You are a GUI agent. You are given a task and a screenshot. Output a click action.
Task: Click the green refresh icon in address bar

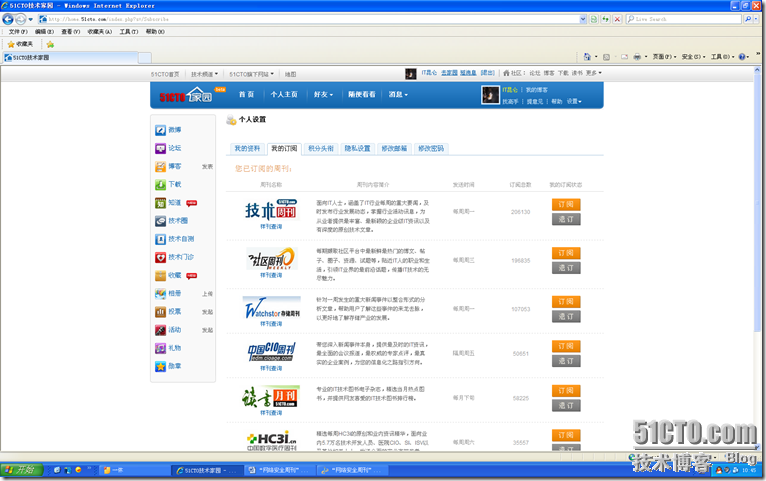605,19
